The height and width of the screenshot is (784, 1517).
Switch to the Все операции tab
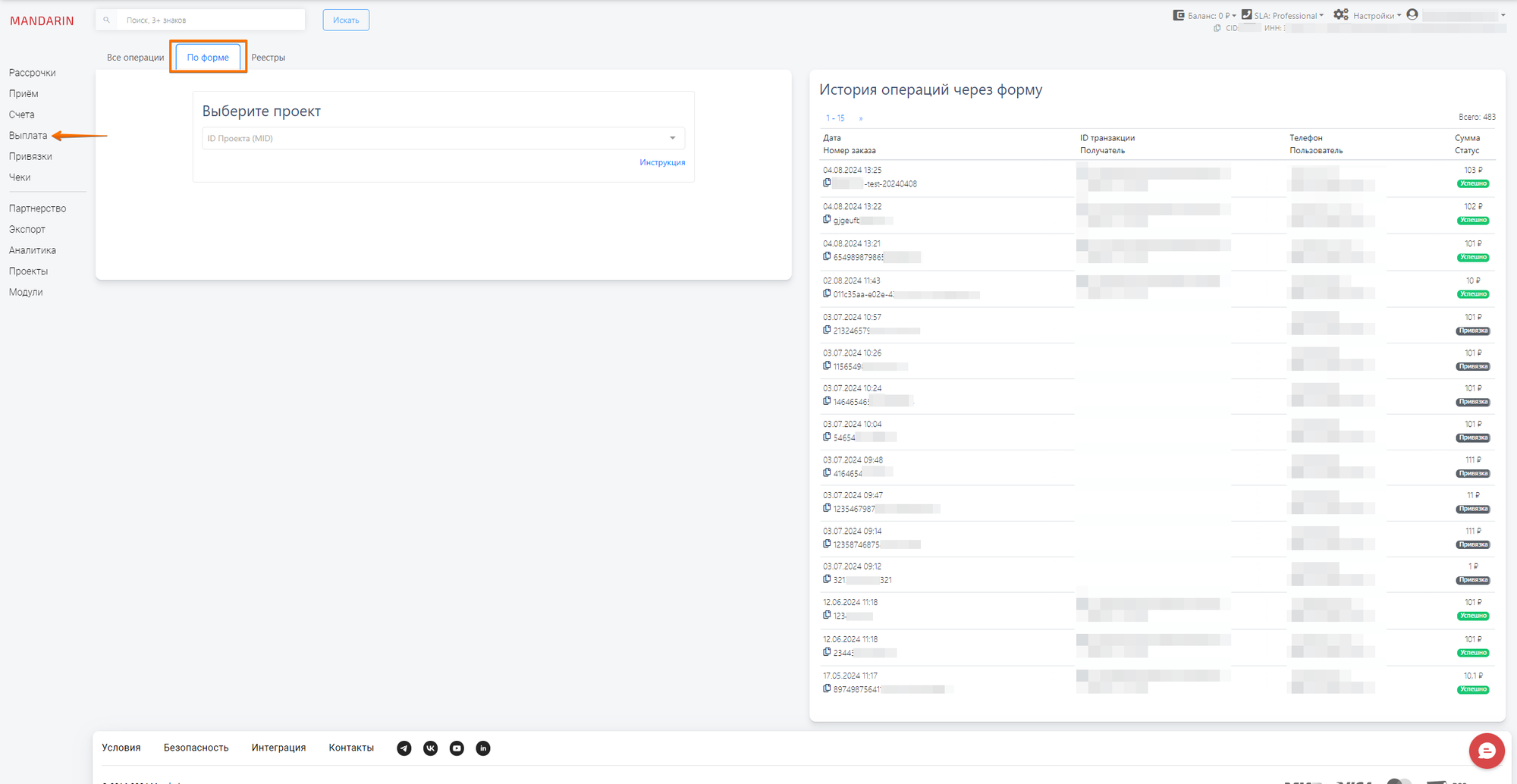pos(135,58)
